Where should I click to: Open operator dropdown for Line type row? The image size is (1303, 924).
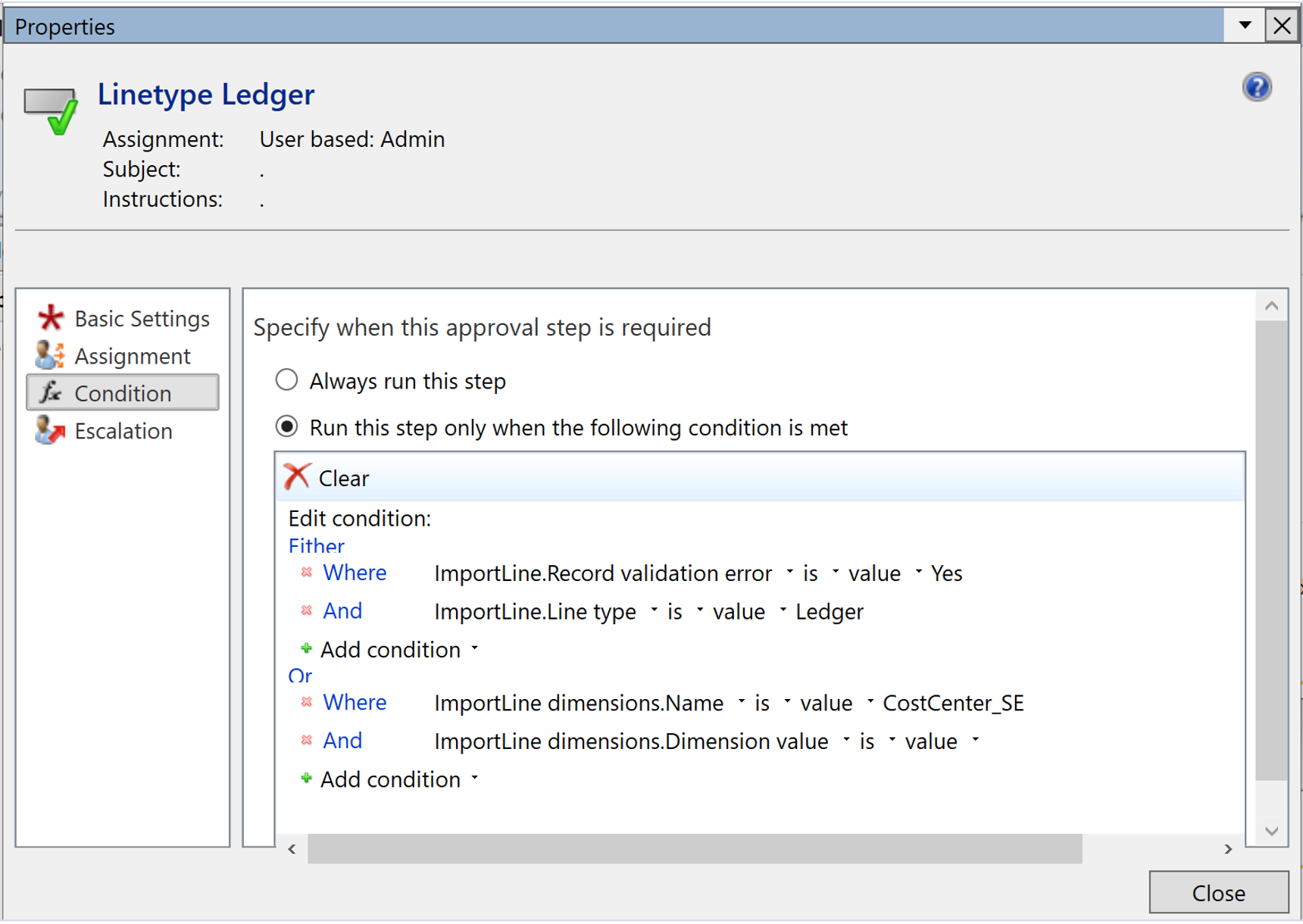[700, 610]
